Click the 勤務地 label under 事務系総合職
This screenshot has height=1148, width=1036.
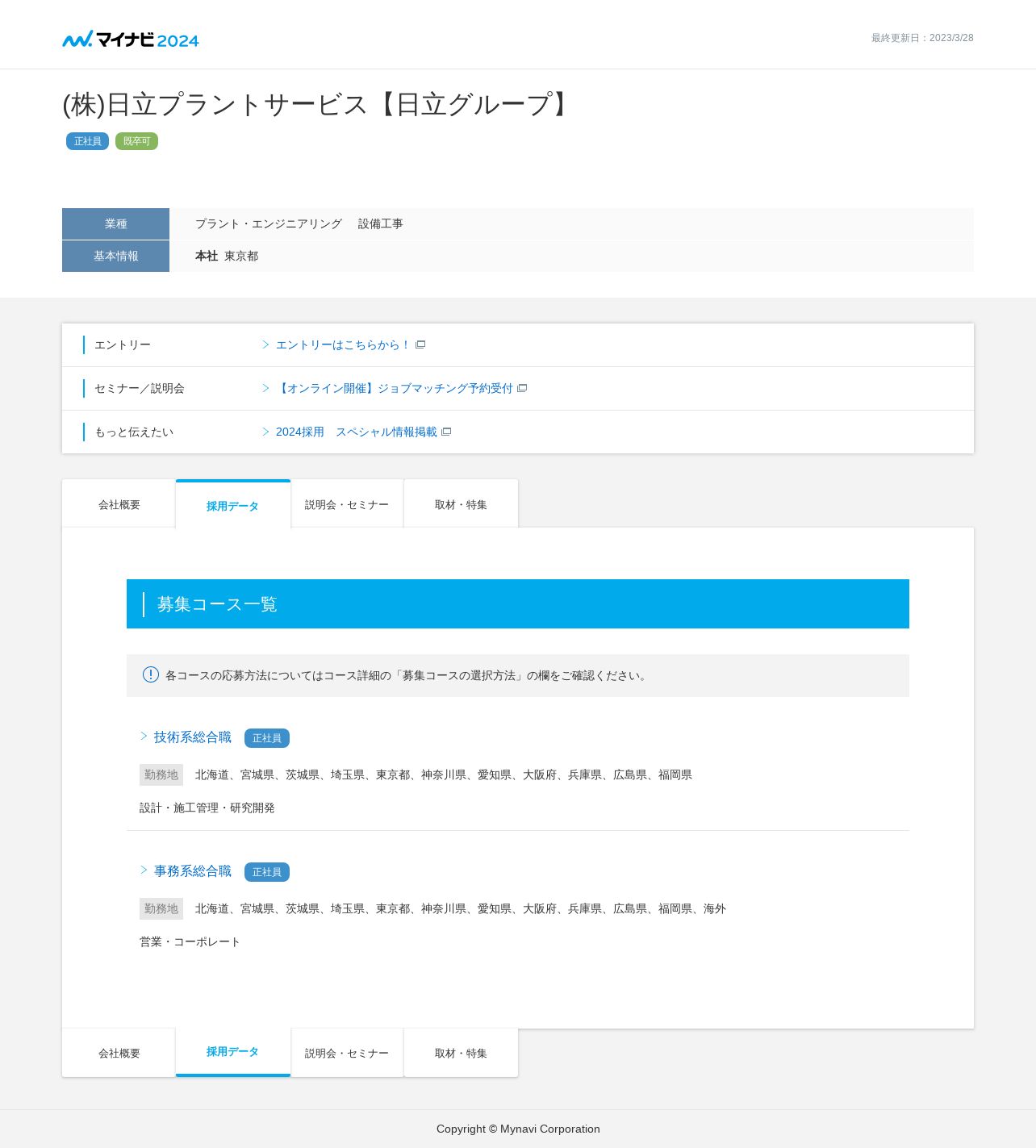161,908
